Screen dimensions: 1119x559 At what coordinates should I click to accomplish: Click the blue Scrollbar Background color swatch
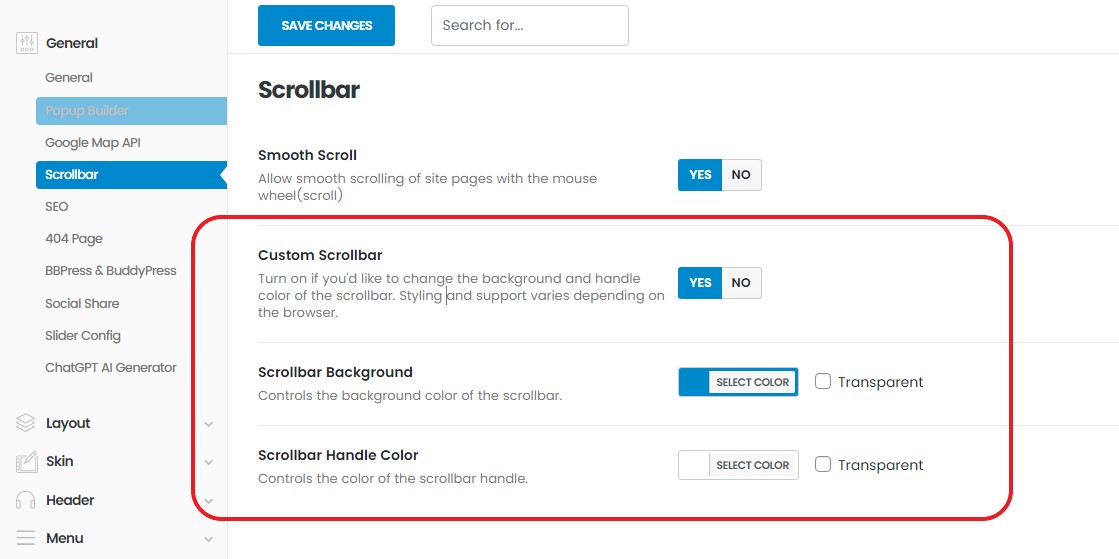pyautogui.click(x=694, y=382)
